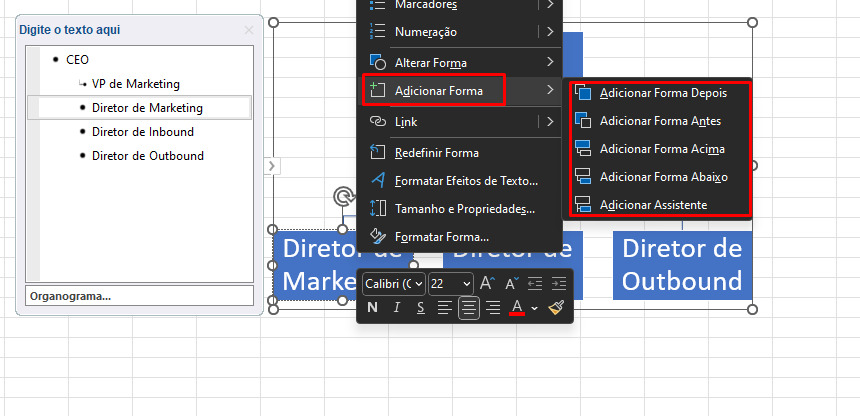
Task: Select VP de Marketing in text pane
Action: [135, 84]
